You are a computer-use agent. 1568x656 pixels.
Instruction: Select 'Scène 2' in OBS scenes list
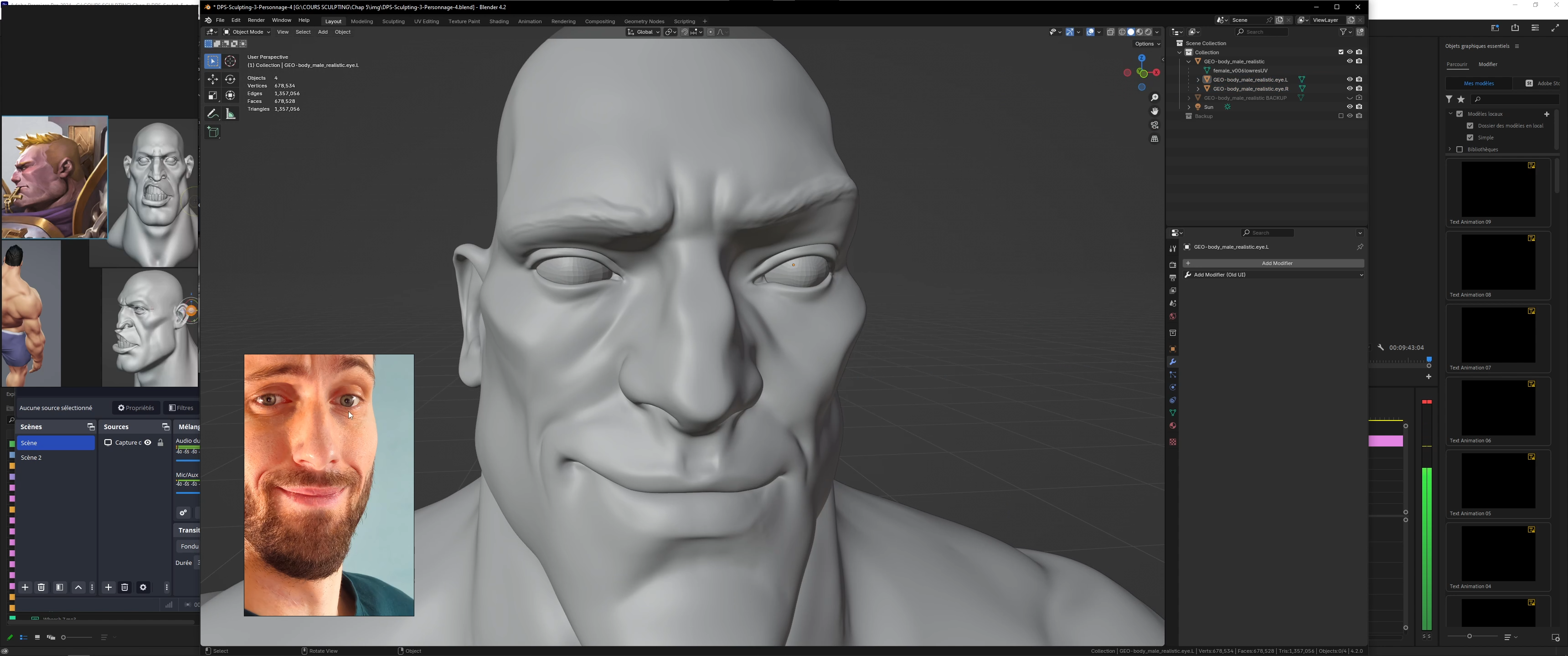[x=55, y=458]
